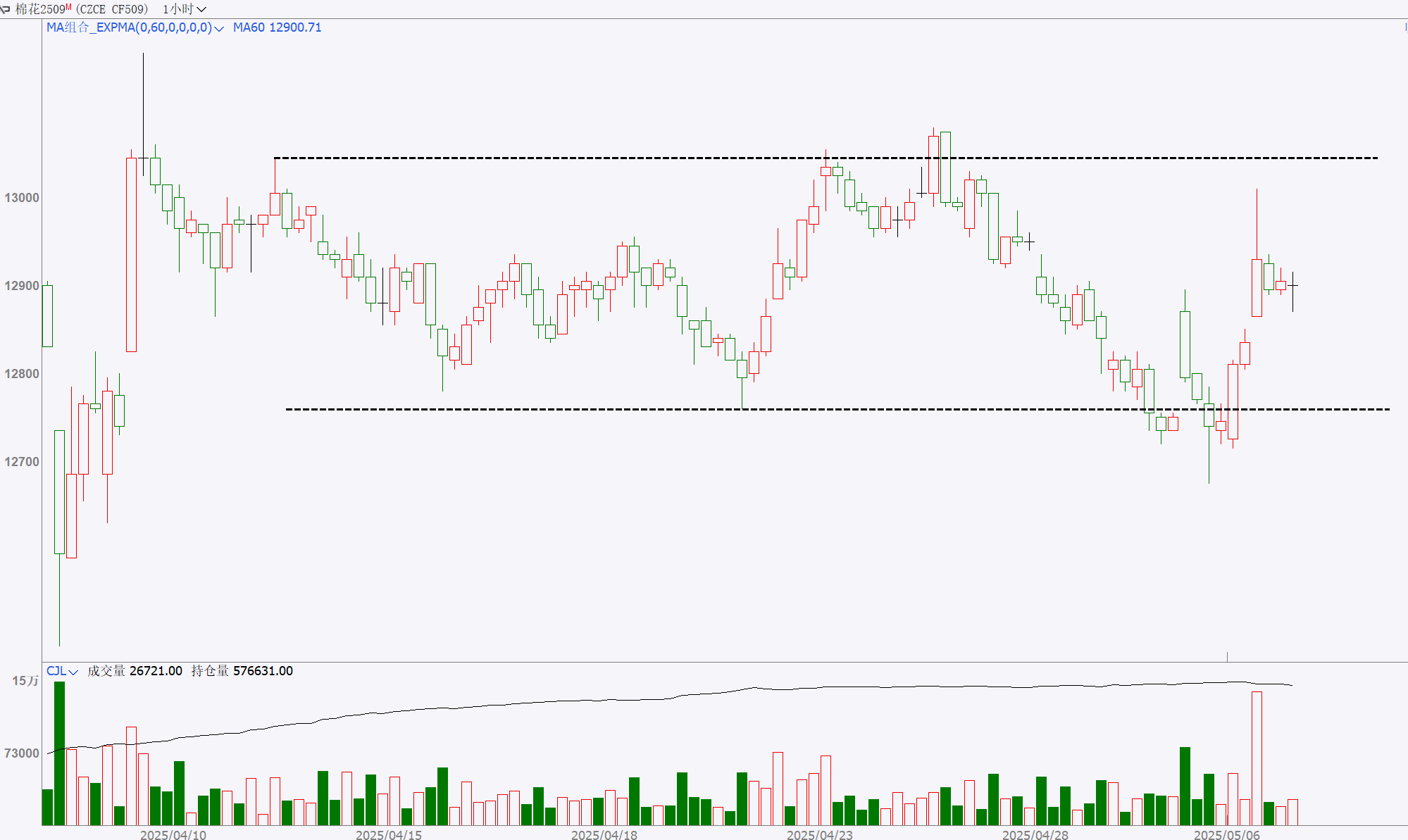Click the (CZCE CF509) exchange code text
1408x840 pixels.
112,9
